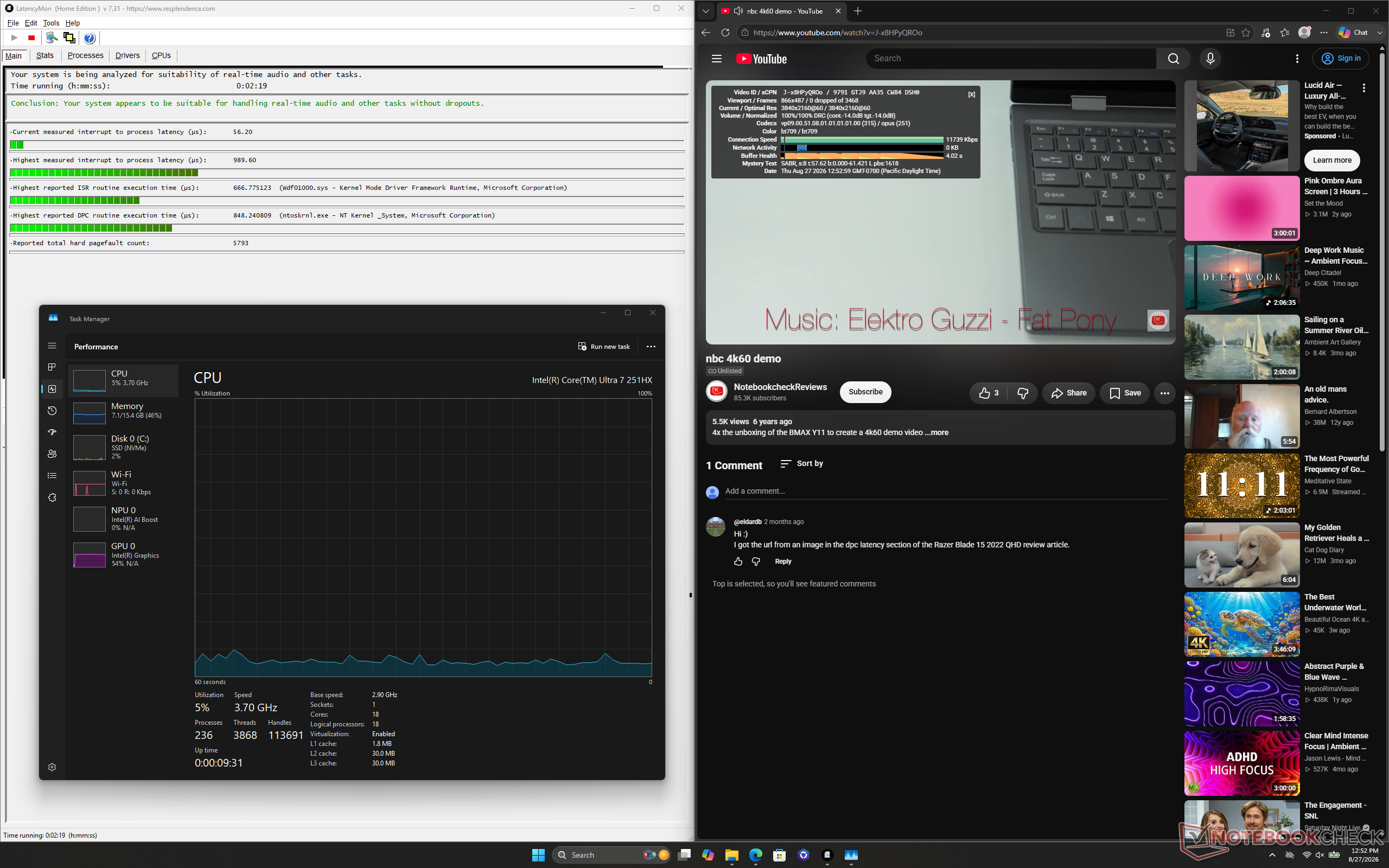Open App history in Task Manager sidebar
Viewport: 1389px width, 868px height.
point(52,411)
